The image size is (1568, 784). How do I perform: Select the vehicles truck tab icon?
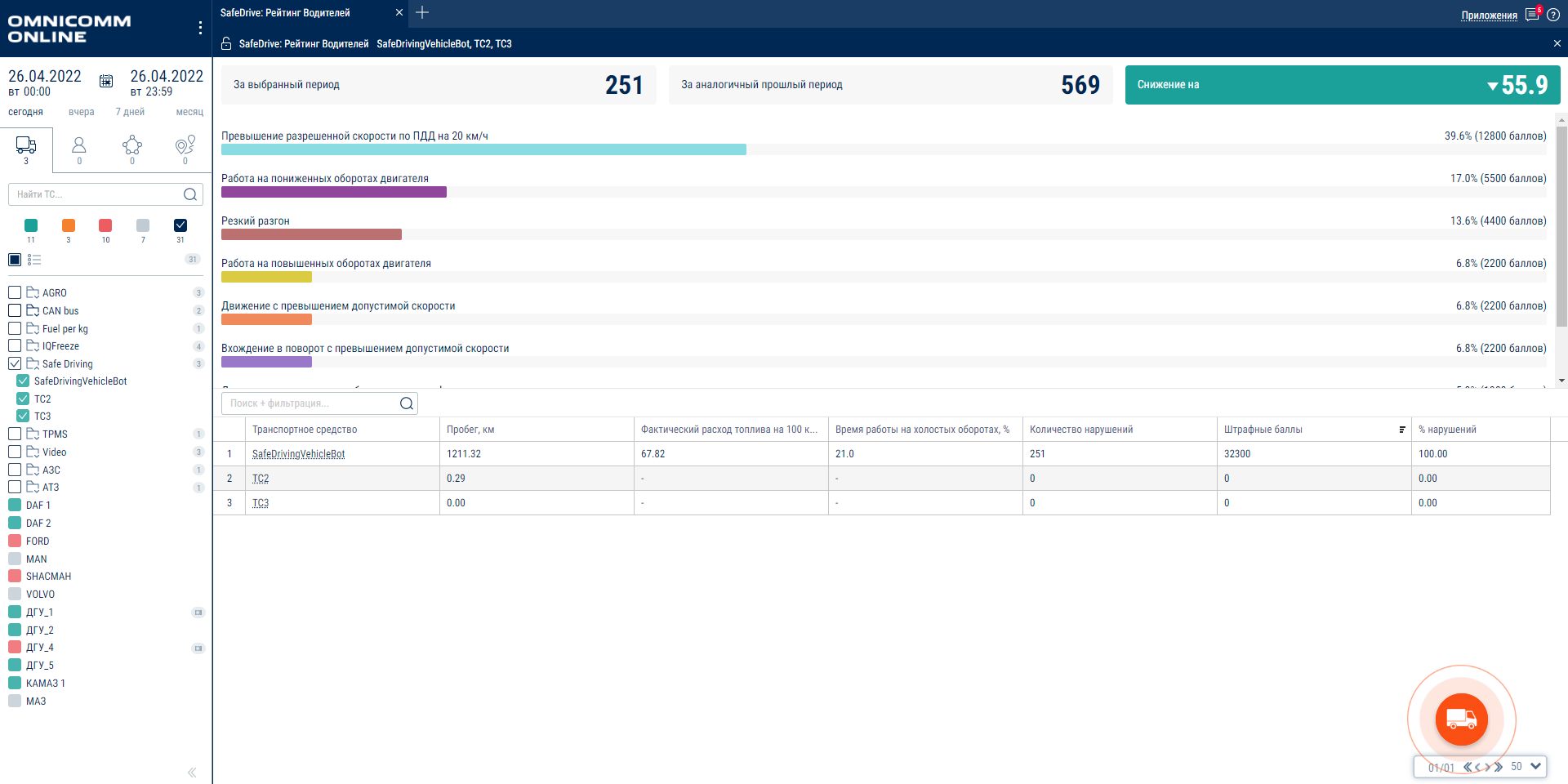point(26,145)
